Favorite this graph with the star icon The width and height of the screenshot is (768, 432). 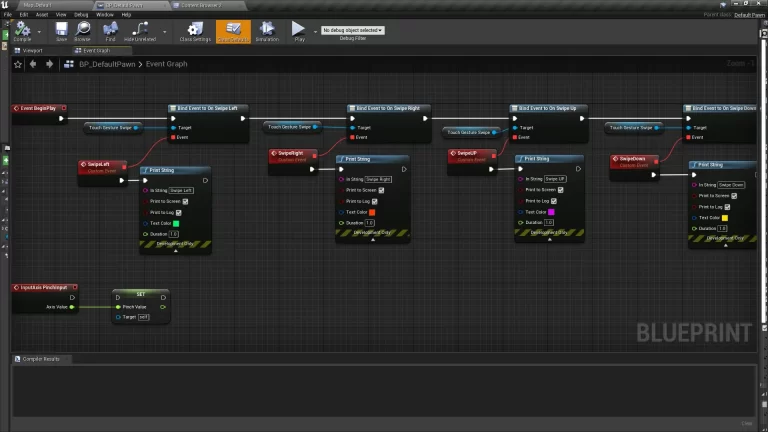(18, 64)
